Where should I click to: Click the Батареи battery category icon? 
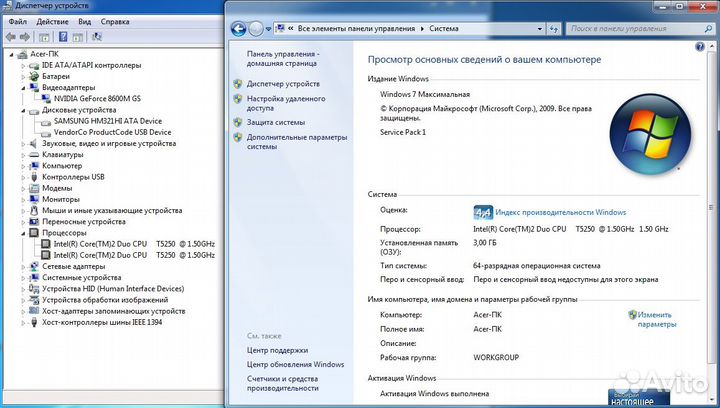coord(34,76)
